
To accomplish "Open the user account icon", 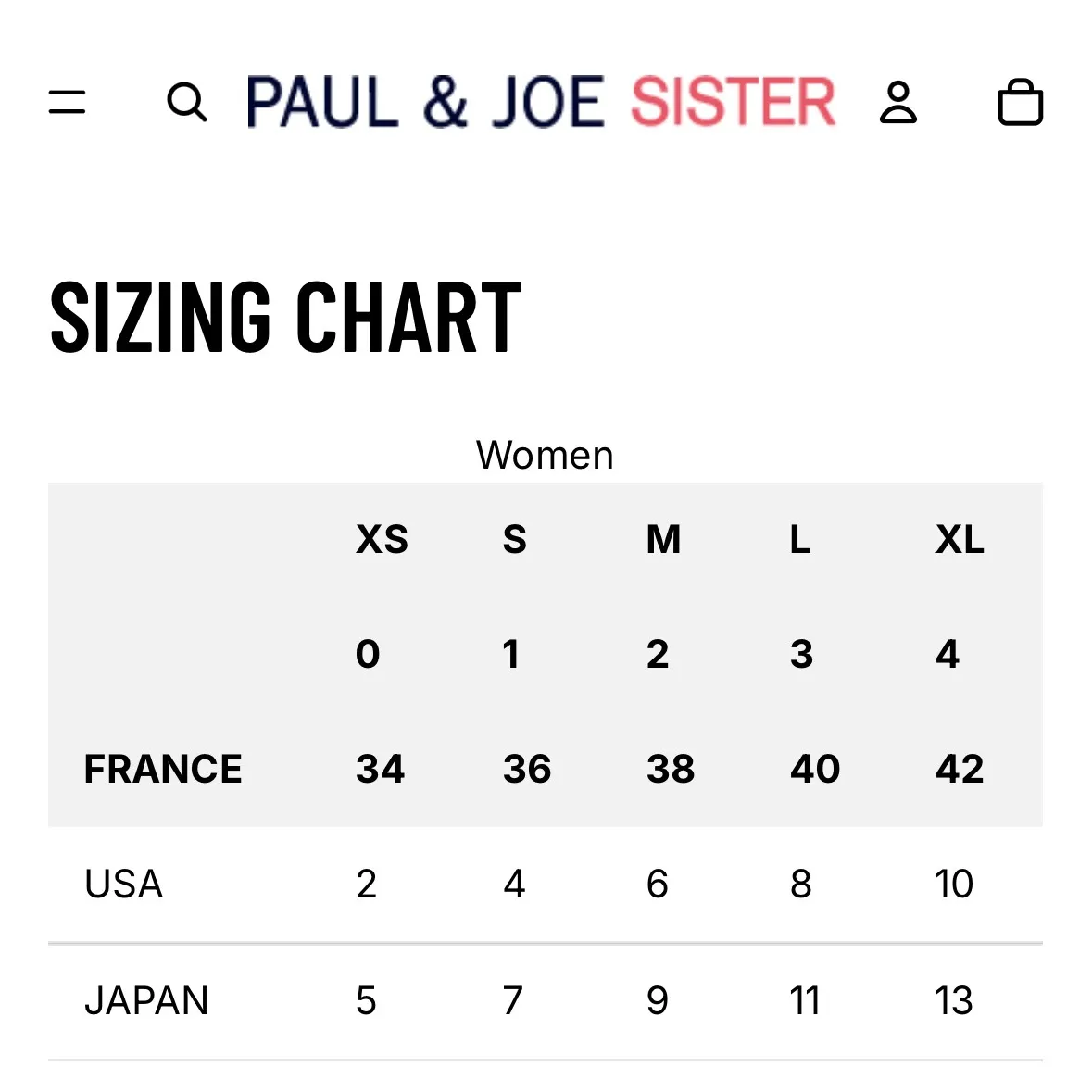I will pos(897,102).
